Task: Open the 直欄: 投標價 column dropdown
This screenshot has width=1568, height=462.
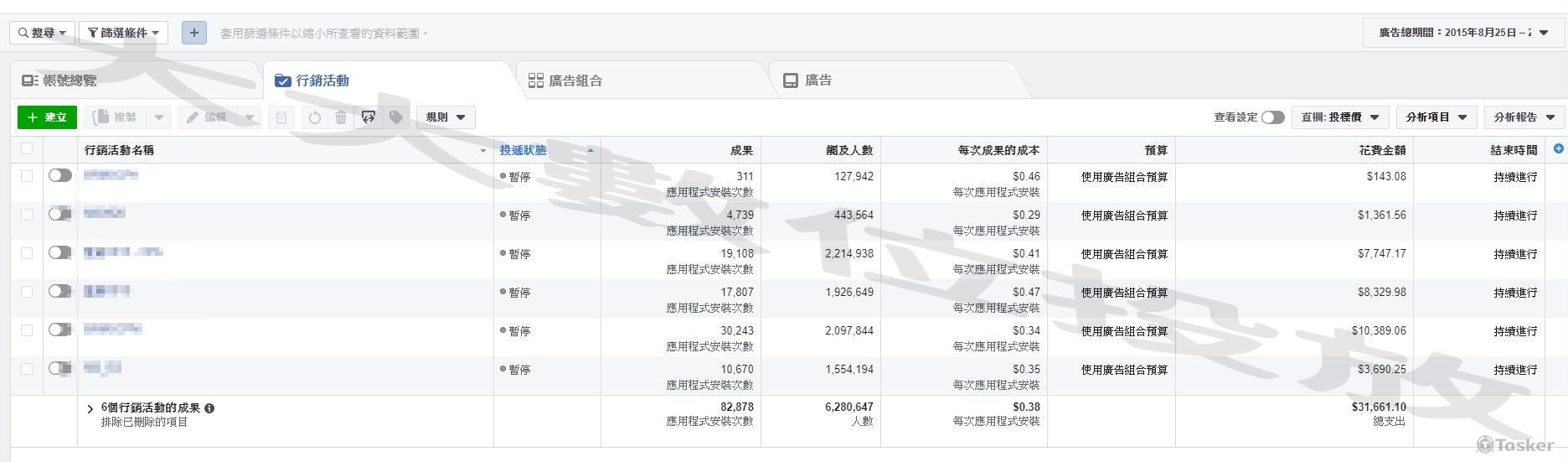Action: [x=1340, y=117]
